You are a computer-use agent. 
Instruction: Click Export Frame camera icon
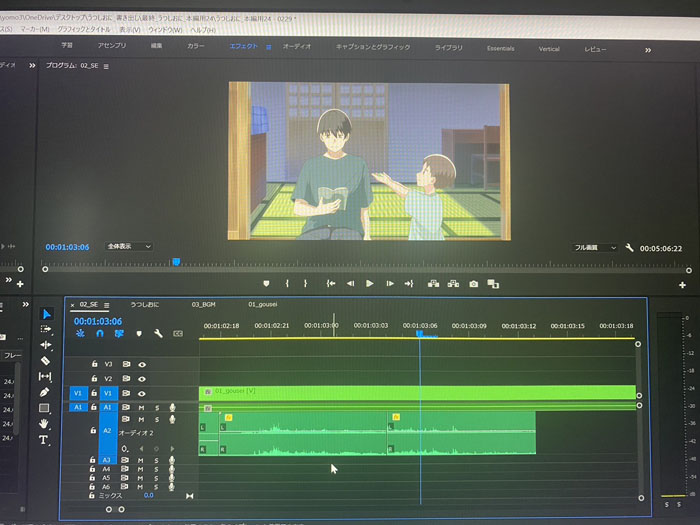[473, 283]
